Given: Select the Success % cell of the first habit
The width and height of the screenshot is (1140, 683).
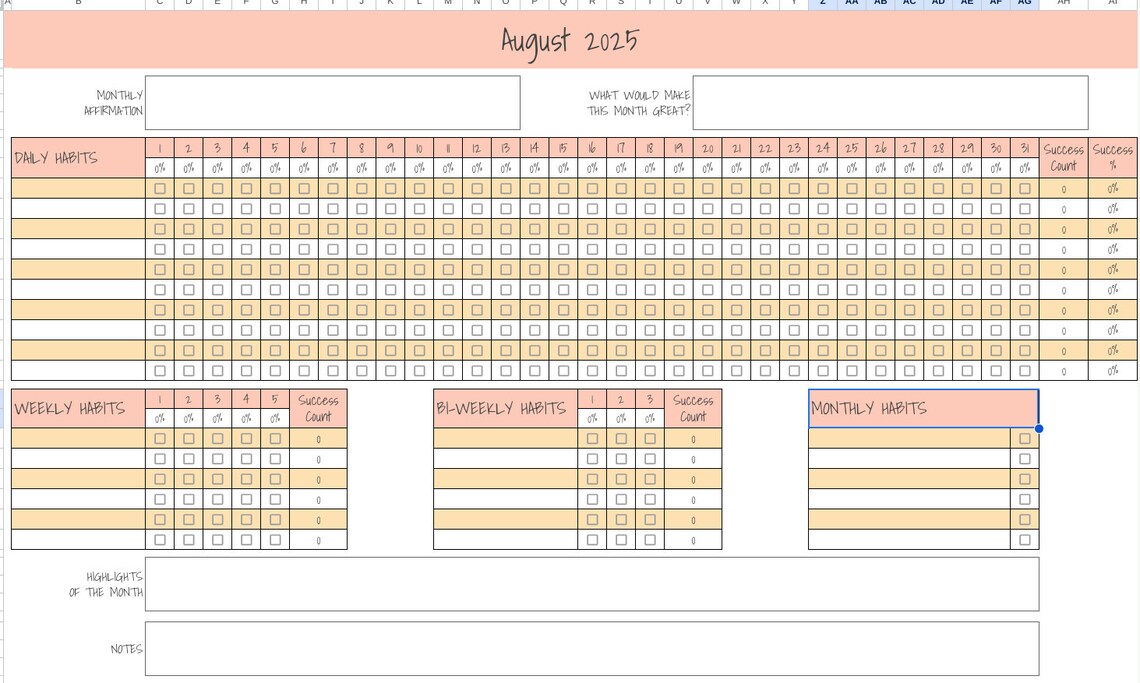Looking at the screenshot, I should coord(1112,188).
